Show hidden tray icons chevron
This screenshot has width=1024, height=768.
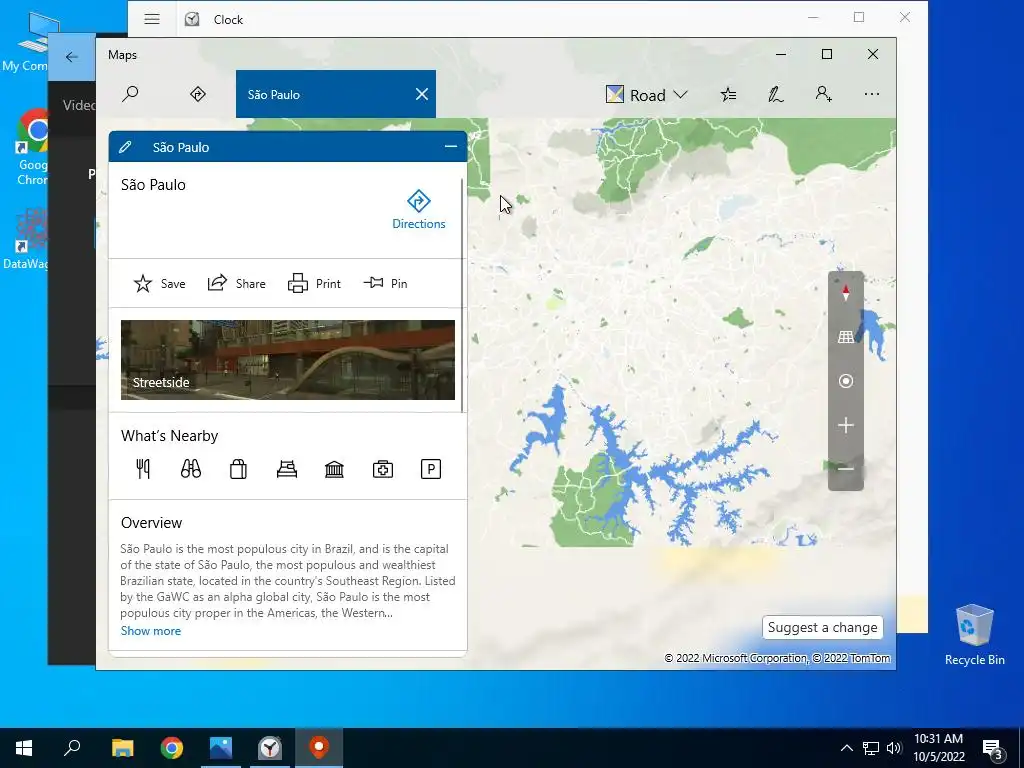click(846, 748)
